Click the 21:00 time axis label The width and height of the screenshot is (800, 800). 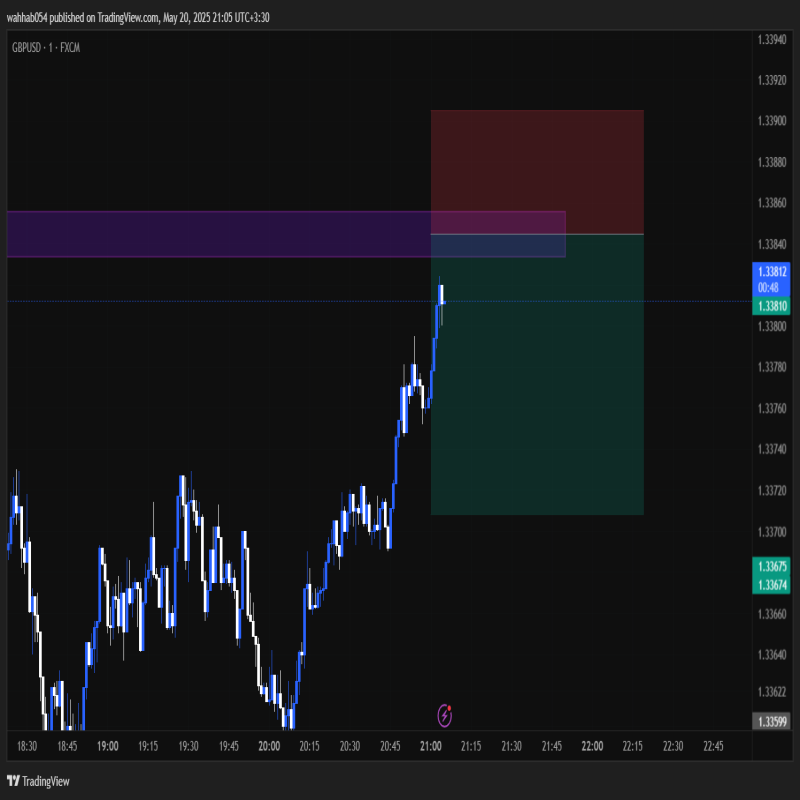pyautogui.click(x=431, y=746)
